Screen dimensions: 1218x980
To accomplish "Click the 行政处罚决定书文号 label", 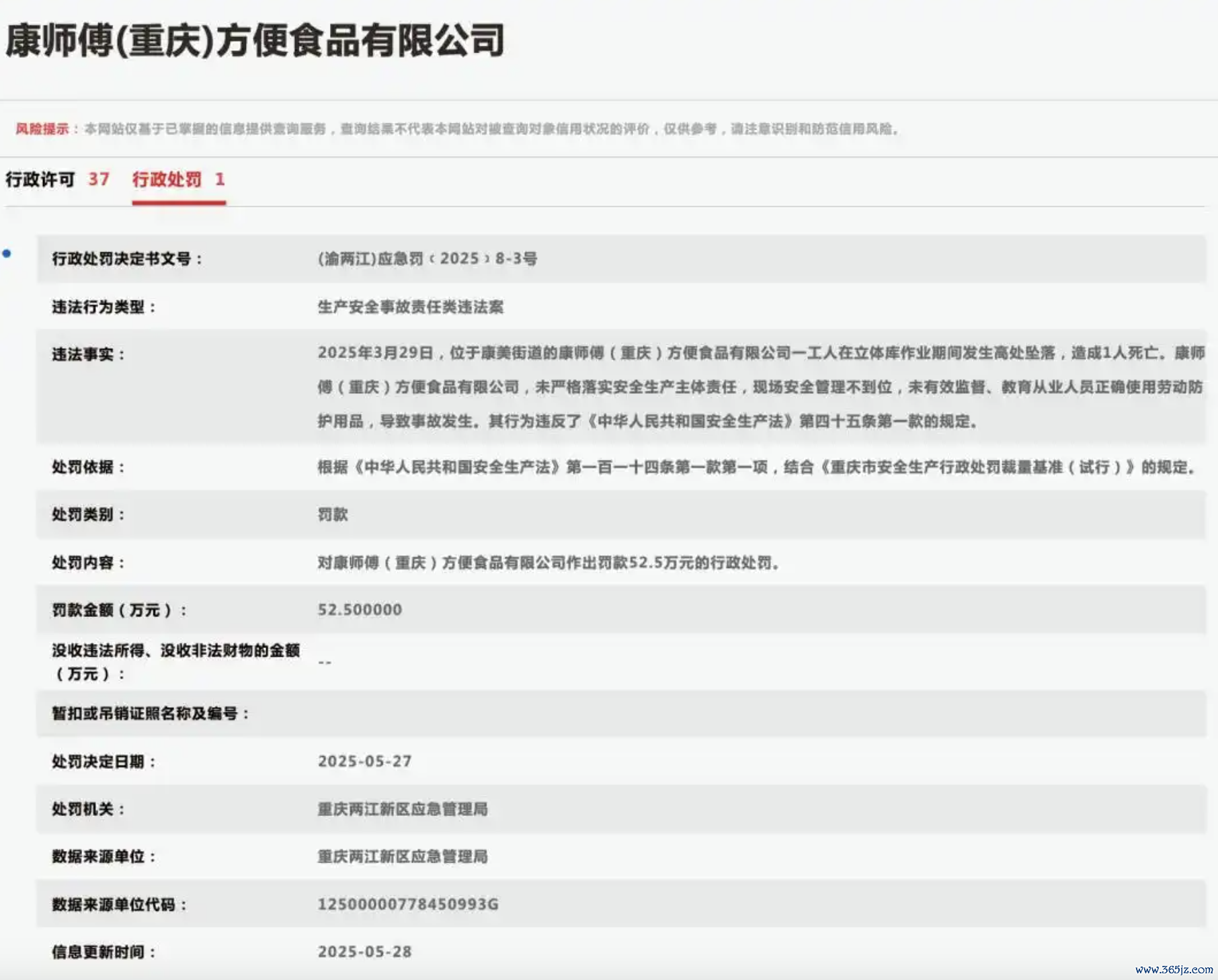I will 127,259.
